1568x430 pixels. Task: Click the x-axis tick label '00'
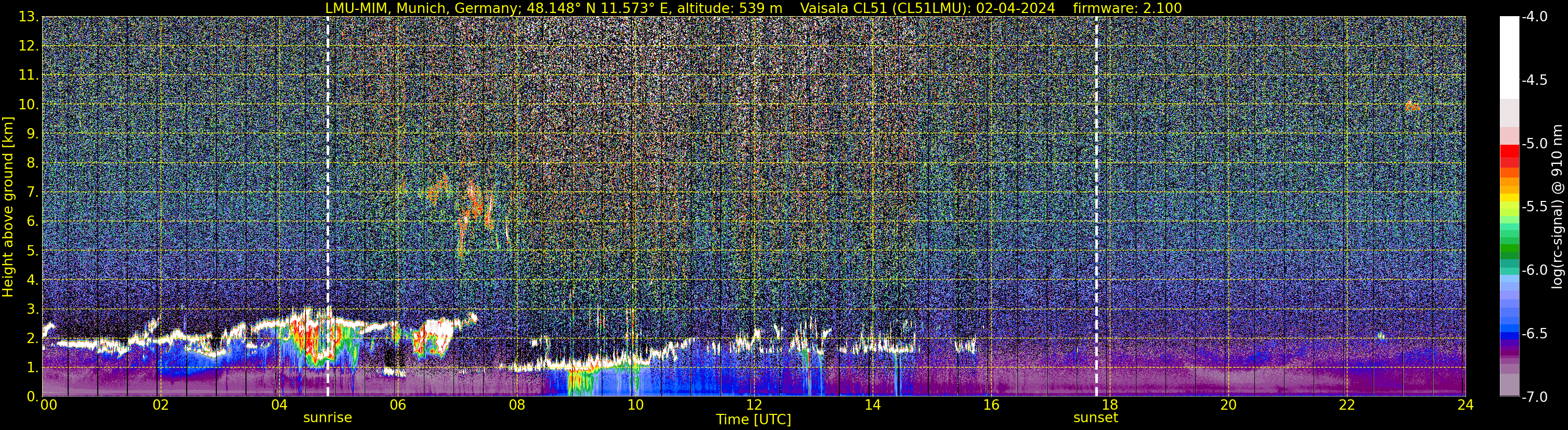[49, 405]
